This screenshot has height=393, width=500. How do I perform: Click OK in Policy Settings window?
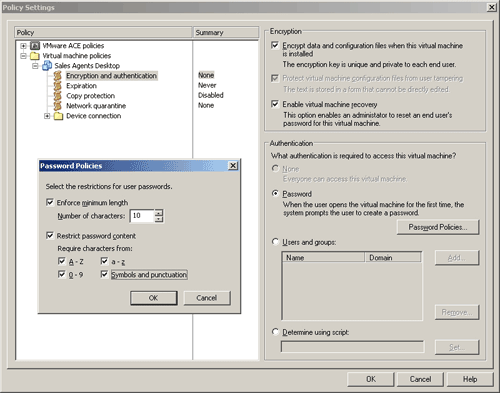[x=371, y=379]
